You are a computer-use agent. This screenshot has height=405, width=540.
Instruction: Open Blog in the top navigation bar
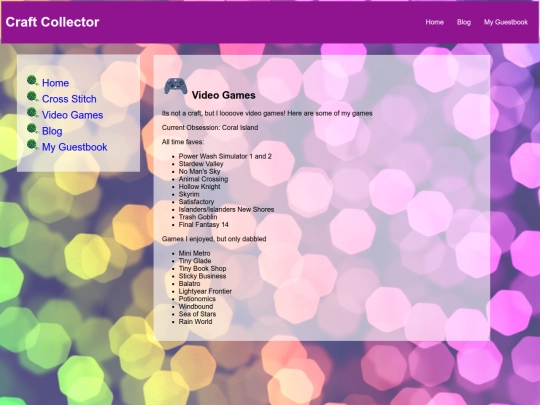[464, 22]
